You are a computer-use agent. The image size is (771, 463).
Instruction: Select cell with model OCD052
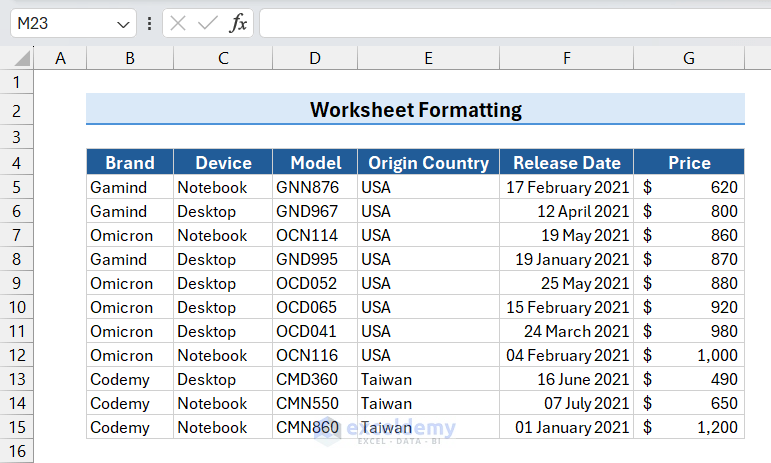coord(315,283)
